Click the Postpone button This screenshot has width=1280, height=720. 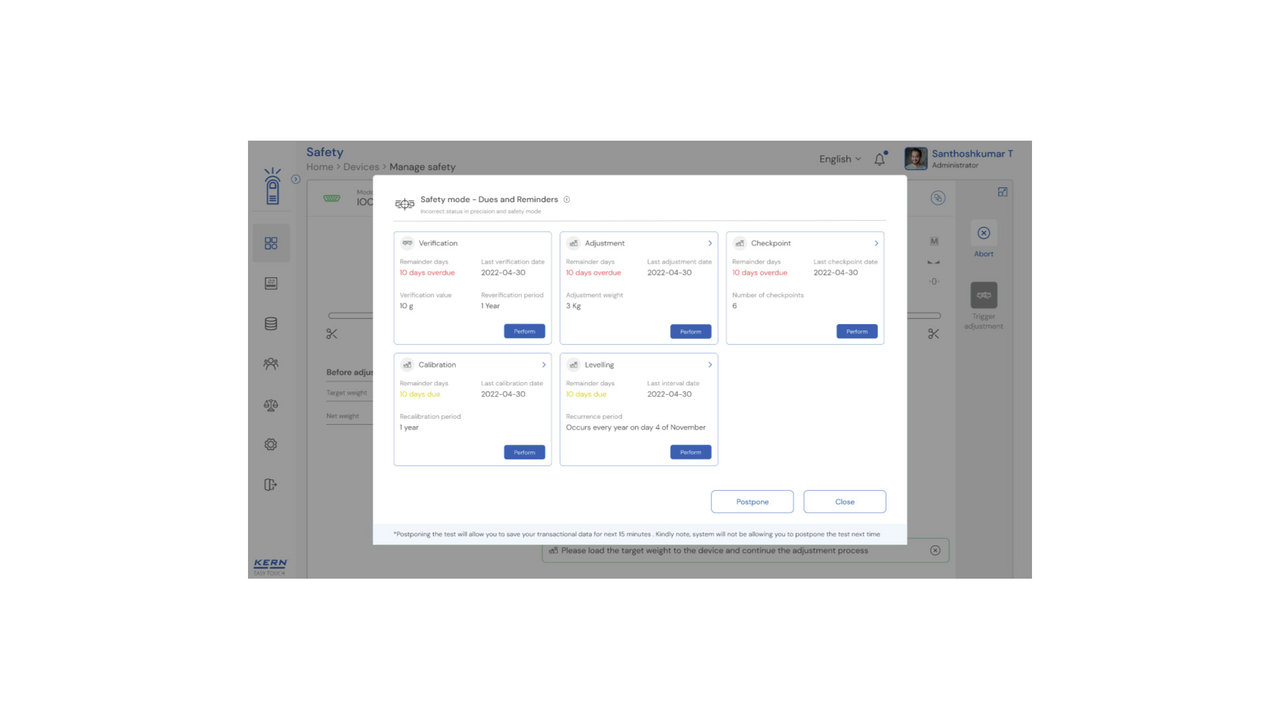coord(752,502)
